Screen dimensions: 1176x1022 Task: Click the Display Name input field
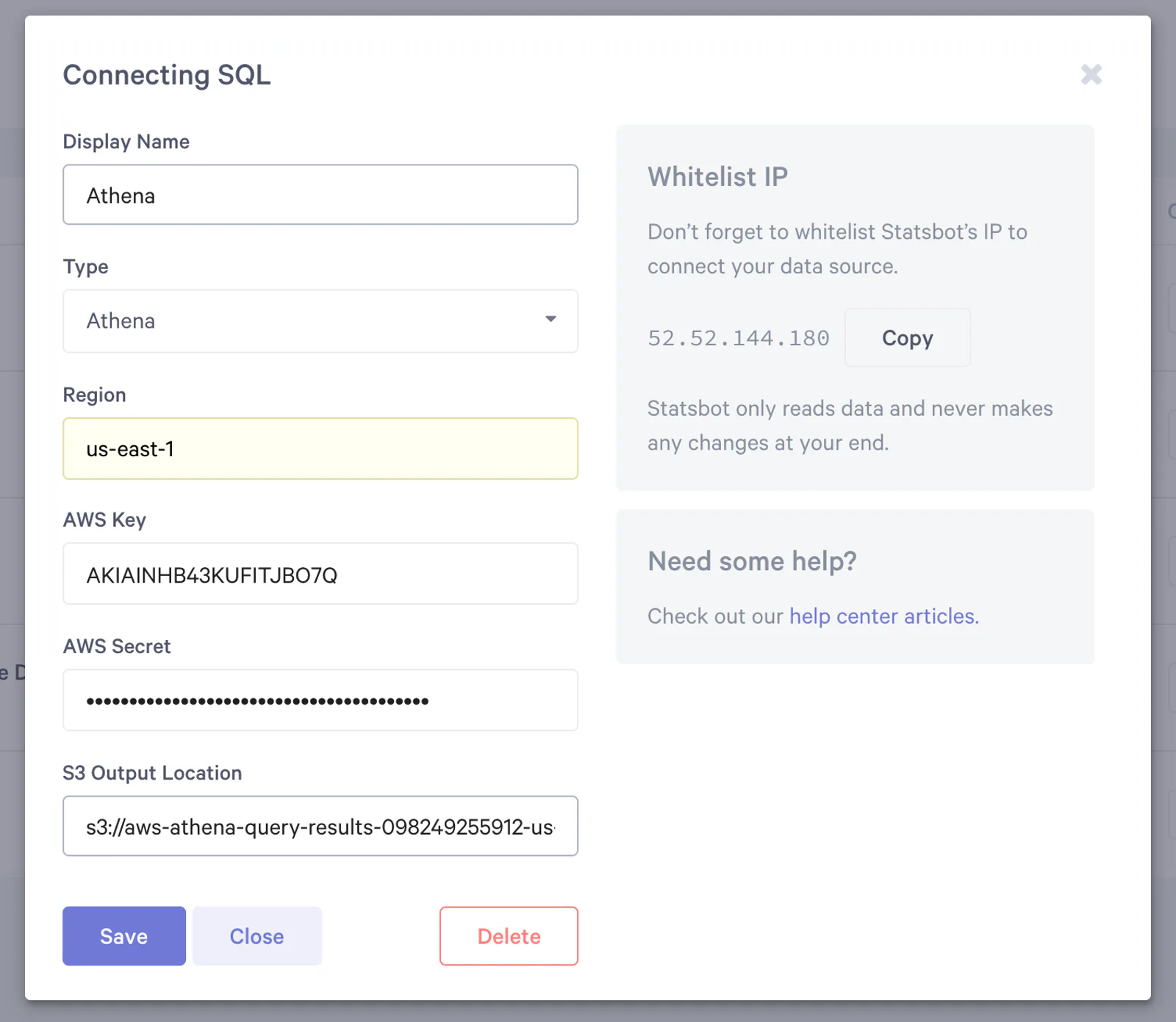320,195
